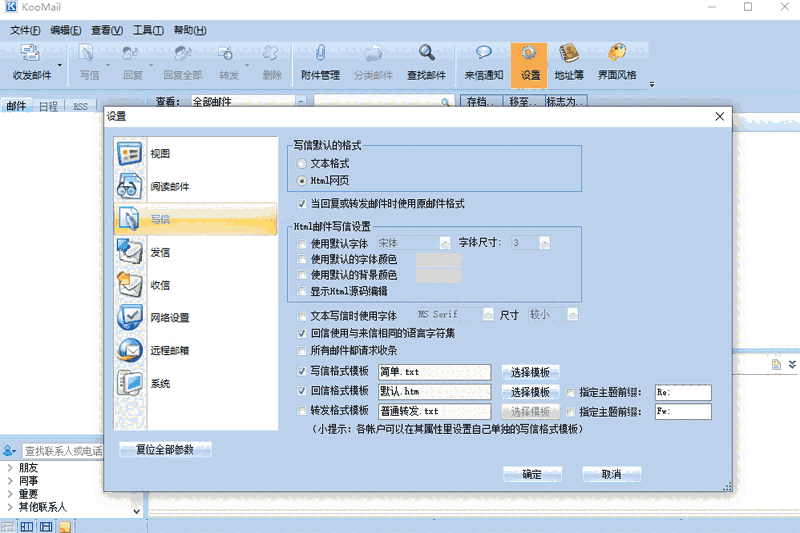The image size is (800, 533).
Task: Enable 显示Html源码编辑 checkbox
Action: (302, 291)
